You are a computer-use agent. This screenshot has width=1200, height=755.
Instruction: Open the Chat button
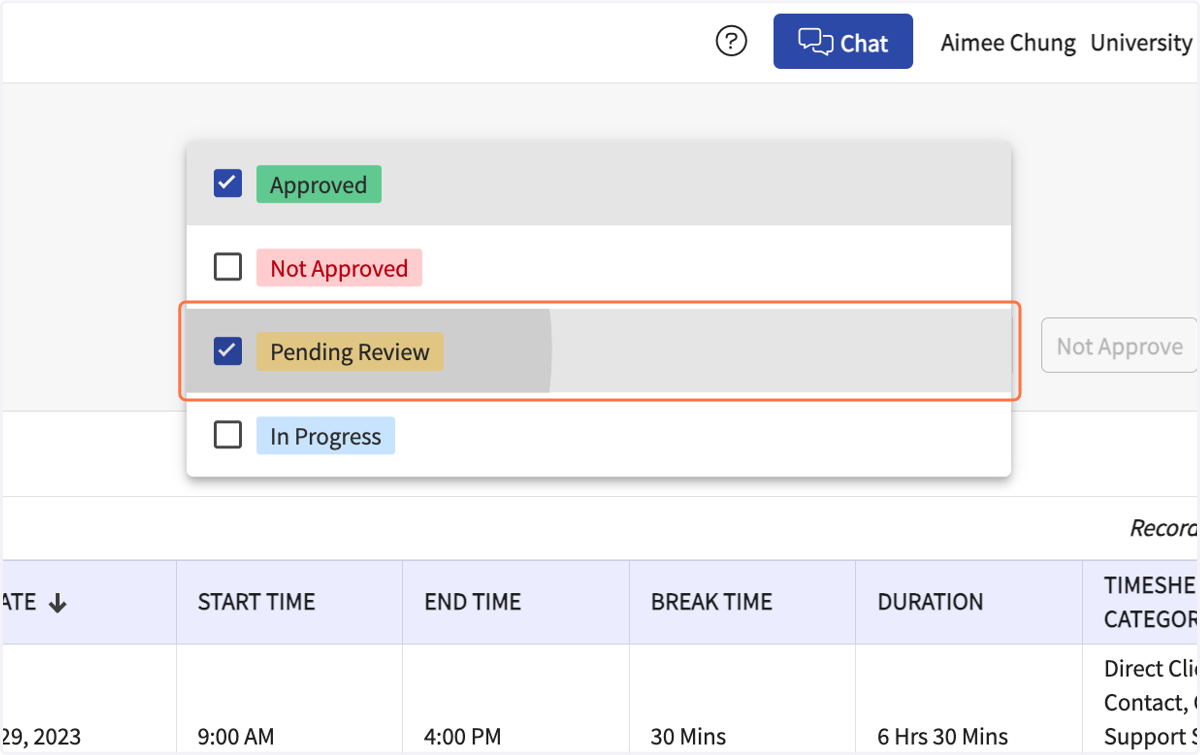tap(843, 42)
